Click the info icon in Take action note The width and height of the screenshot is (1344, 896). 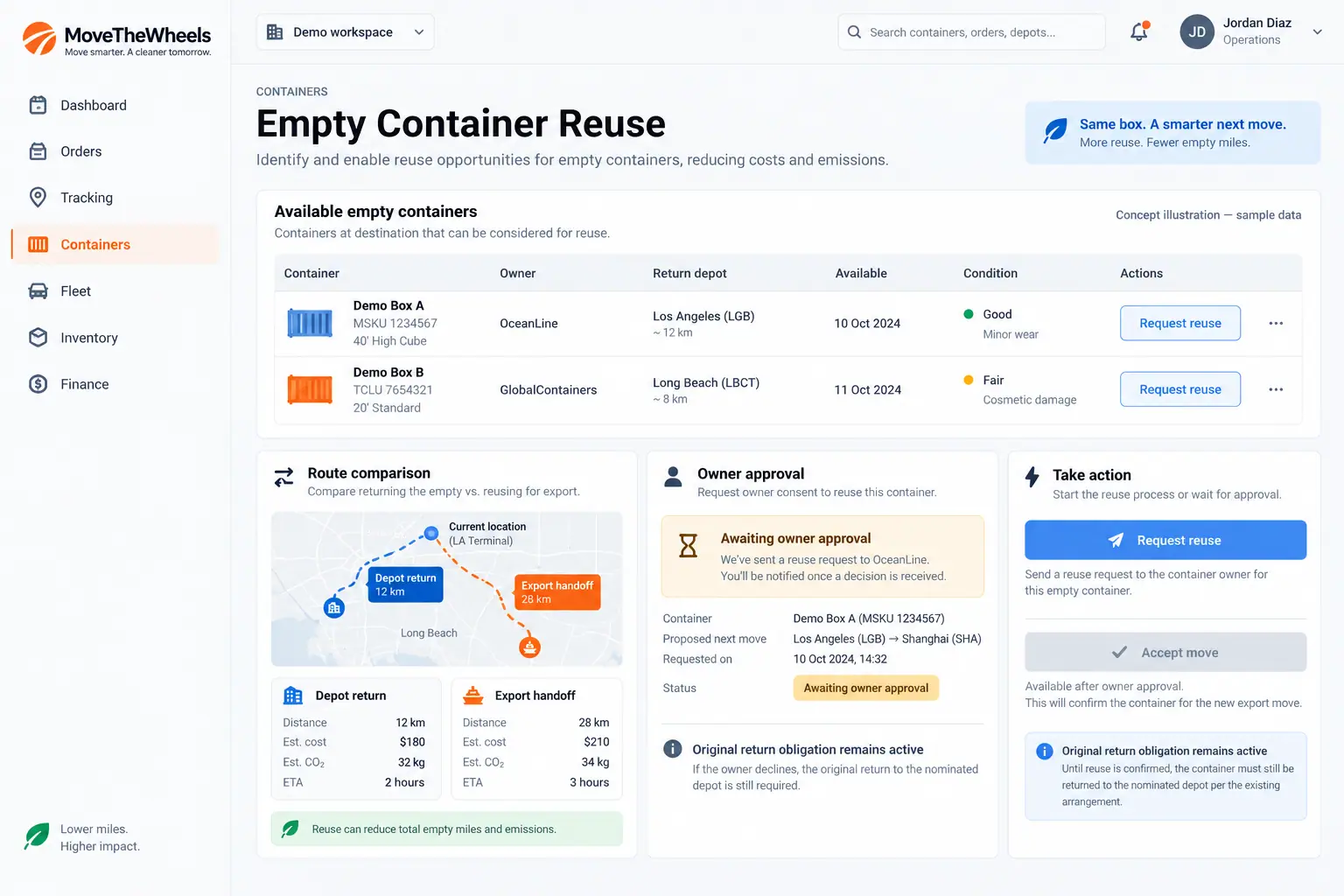pos(1044,752)
